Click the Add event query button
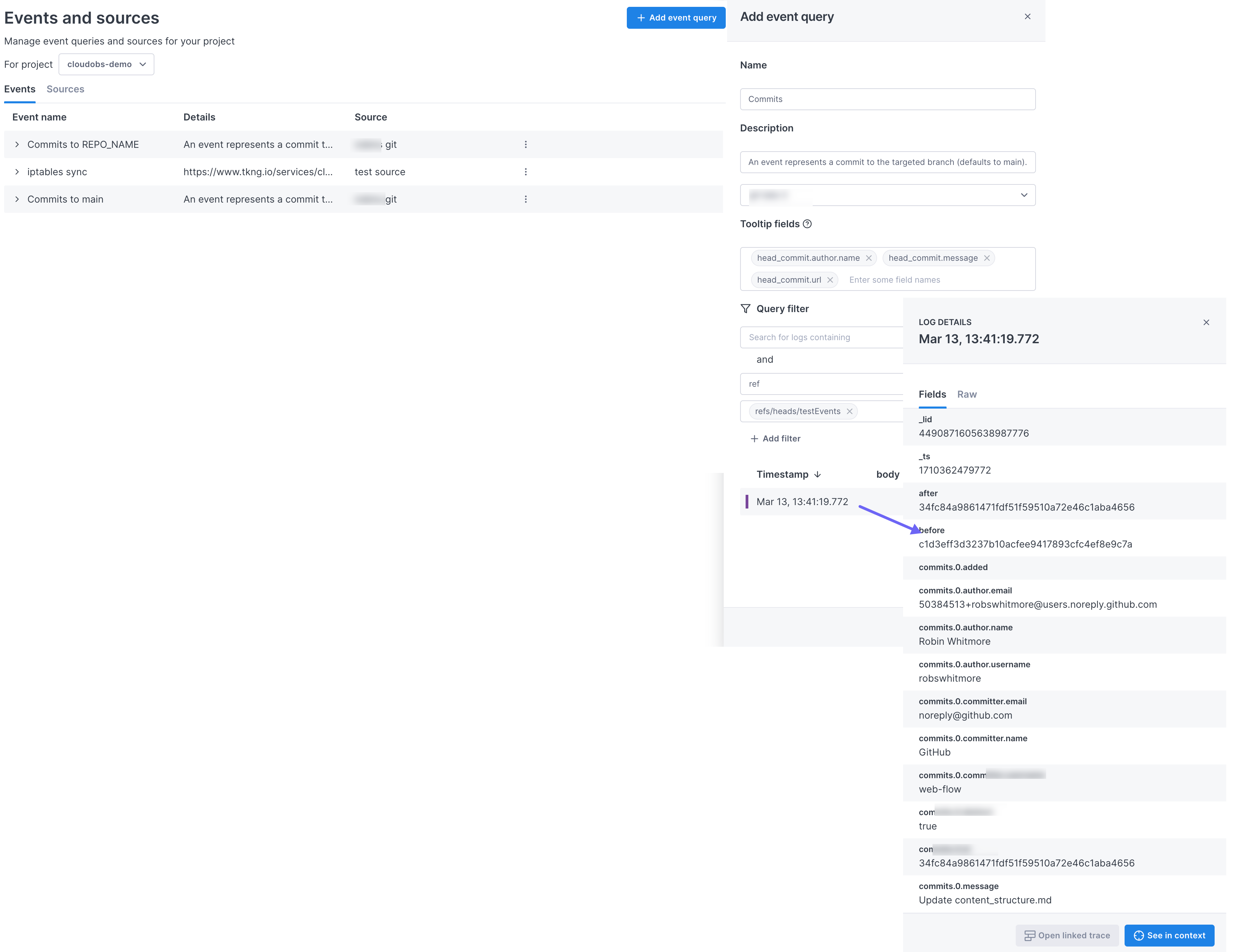This screenshot has width=1242, height=952. (676, 17)
